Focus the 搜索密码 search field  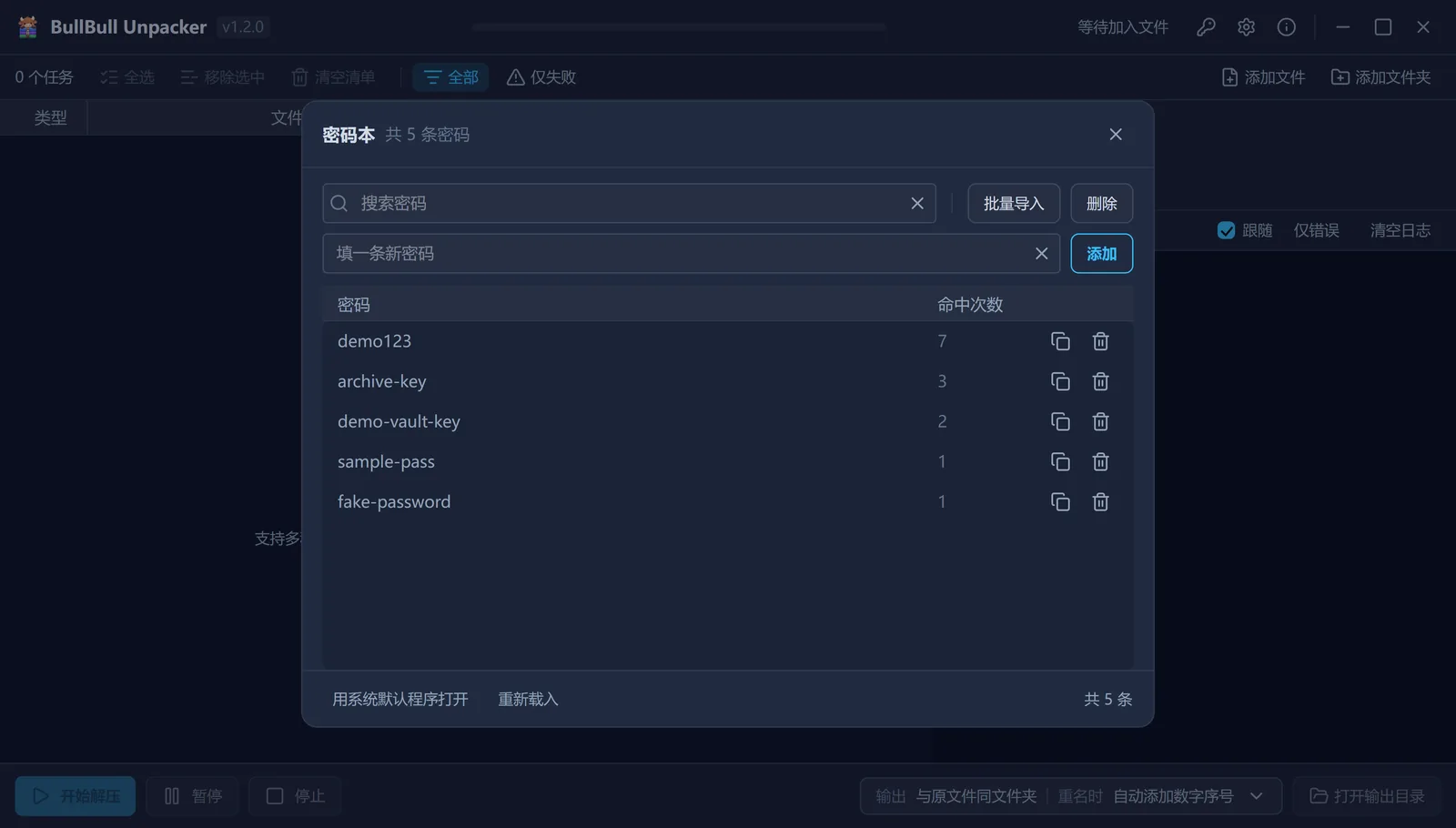tap(628, 203)
